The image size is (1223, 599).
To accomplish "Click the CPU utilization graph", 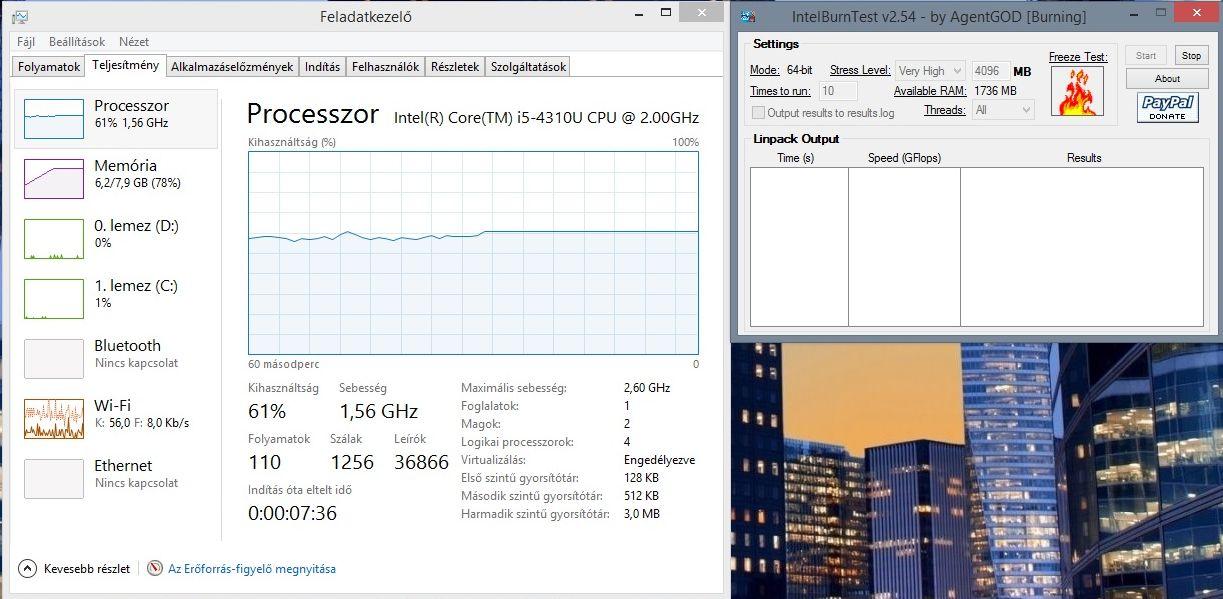I will (473, 253).
